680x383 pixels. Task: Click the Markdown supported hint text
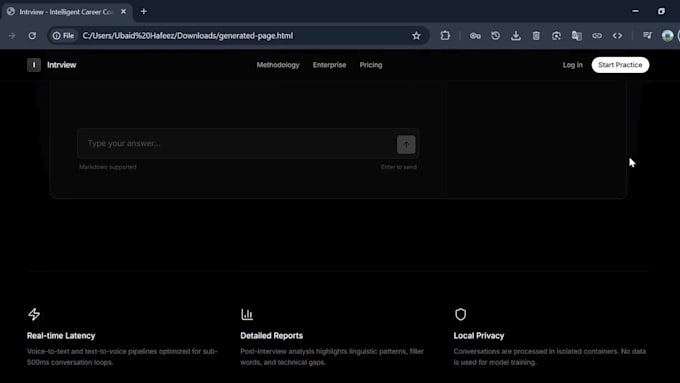coord(108,167)
